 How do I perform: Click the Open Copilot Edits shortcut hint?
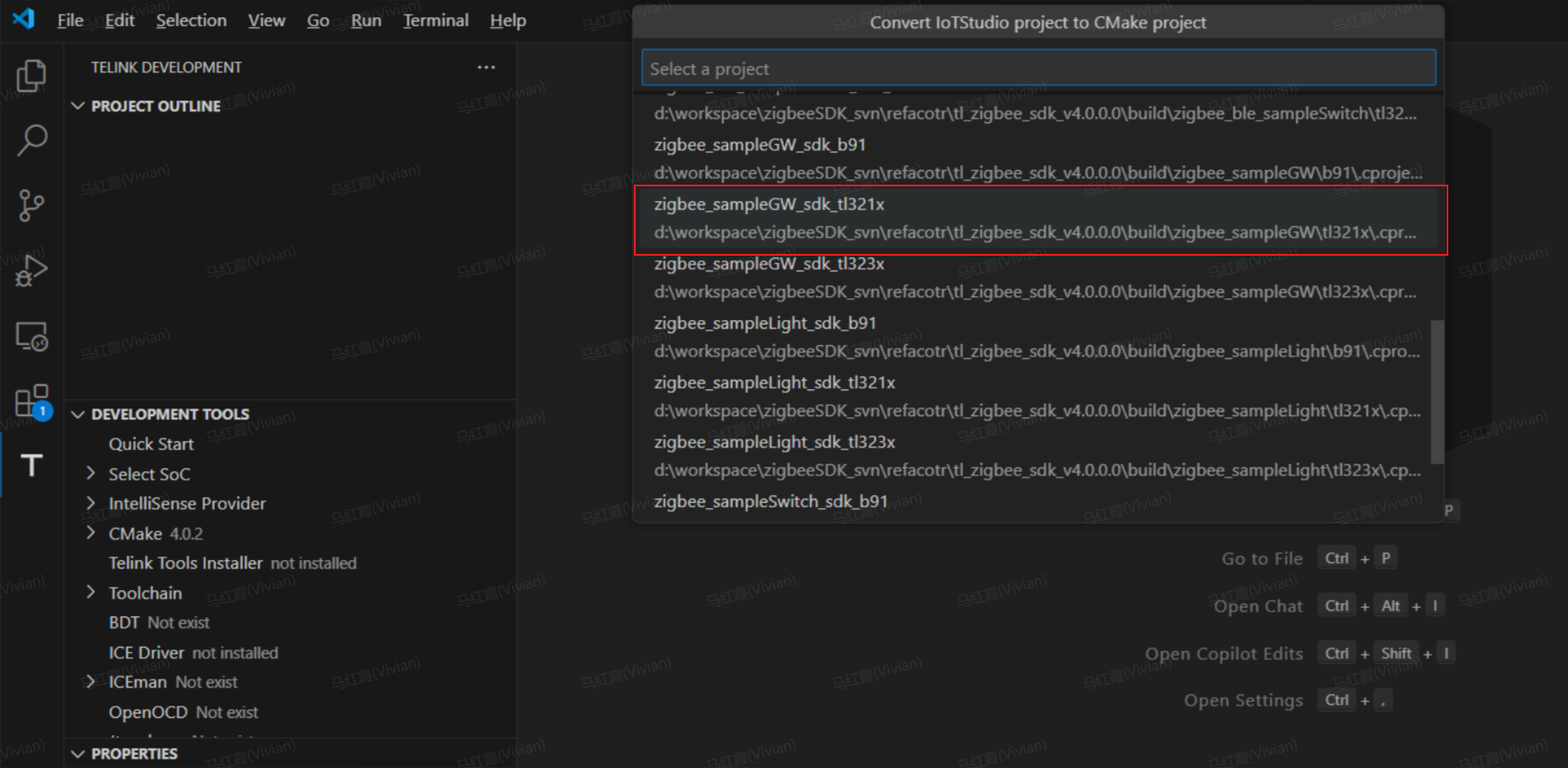pyautogui.click(x=1300, y=654)
